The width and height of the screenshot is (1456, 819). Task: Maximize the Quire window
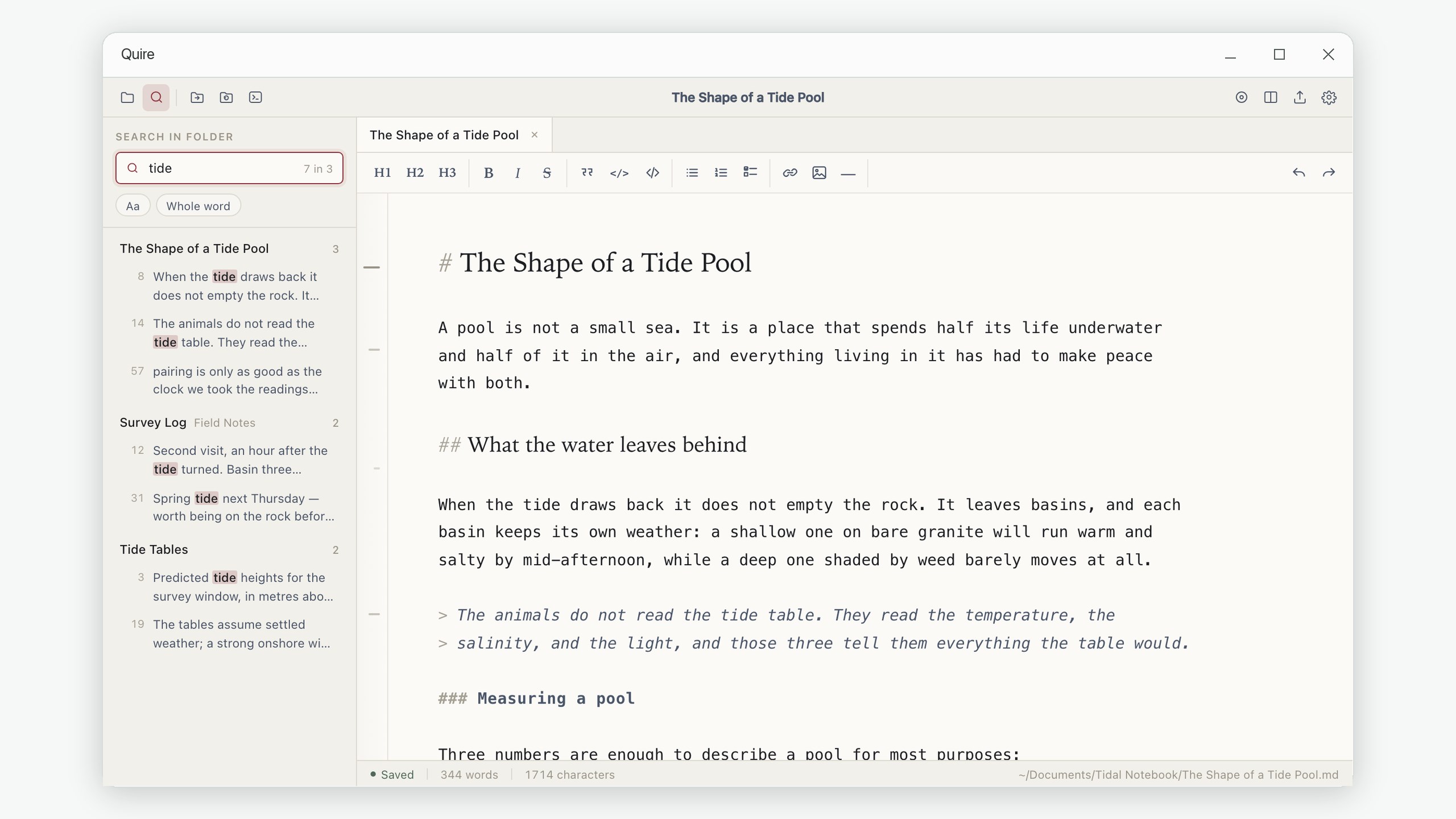(1279, 55)
